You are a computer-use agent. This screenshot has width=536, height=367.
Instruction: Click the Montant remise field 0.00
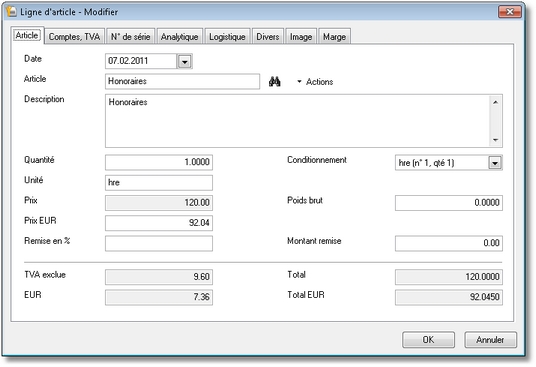coord(448,243)
